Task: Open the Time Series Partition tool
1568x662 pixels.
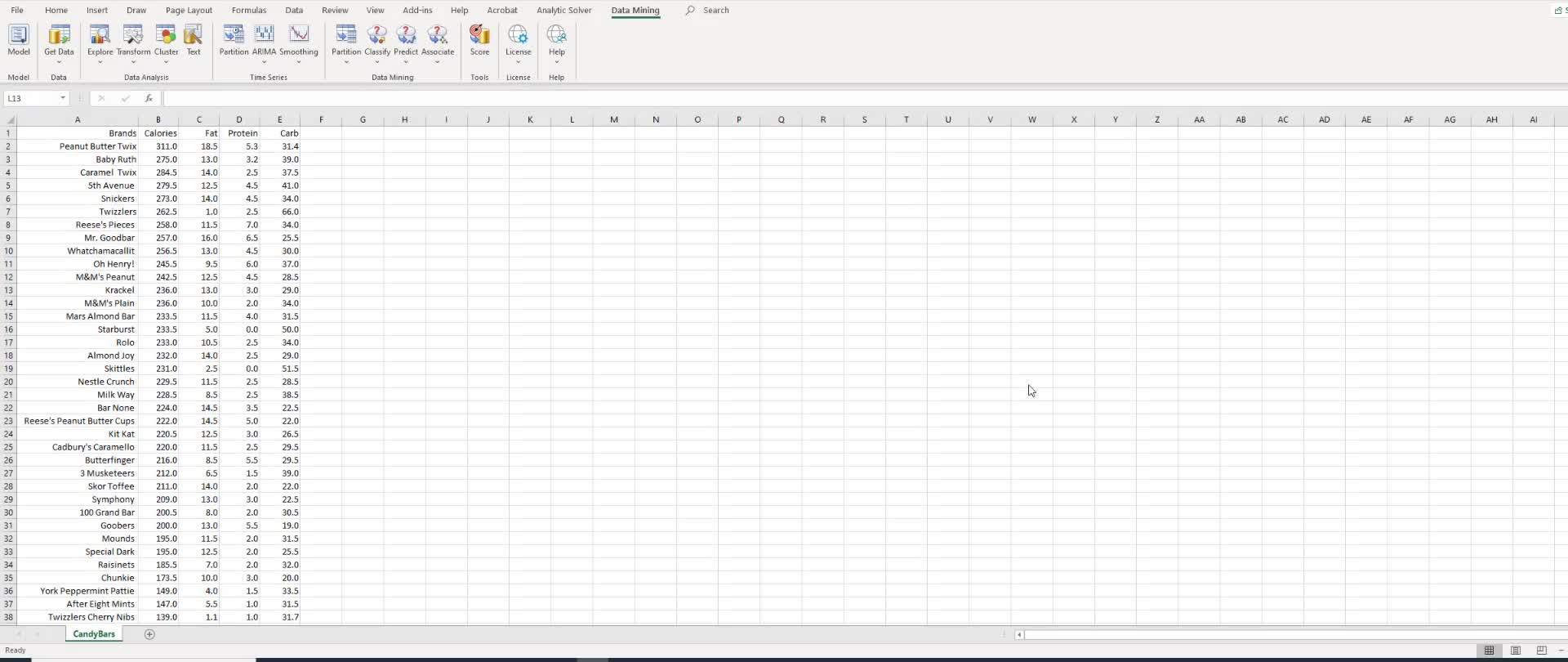Action: click(x=234, y=40)
